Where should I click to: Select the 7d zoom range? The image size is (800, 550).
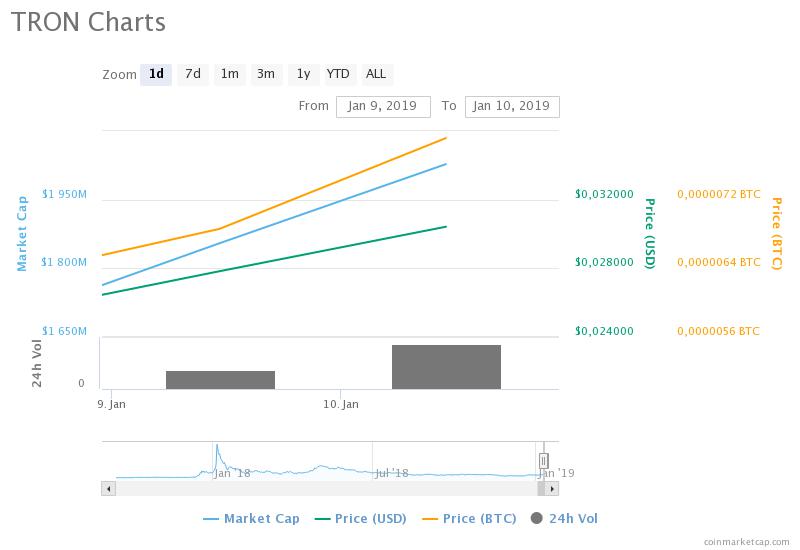point(193,74)
